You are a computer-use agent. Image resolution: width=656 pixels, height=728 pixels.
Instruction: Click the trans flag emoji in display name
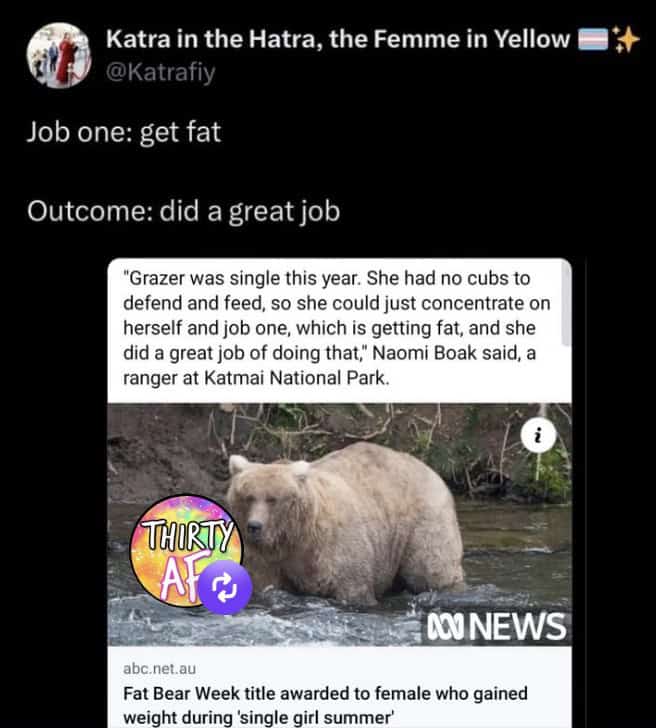(x=593, y=39)
